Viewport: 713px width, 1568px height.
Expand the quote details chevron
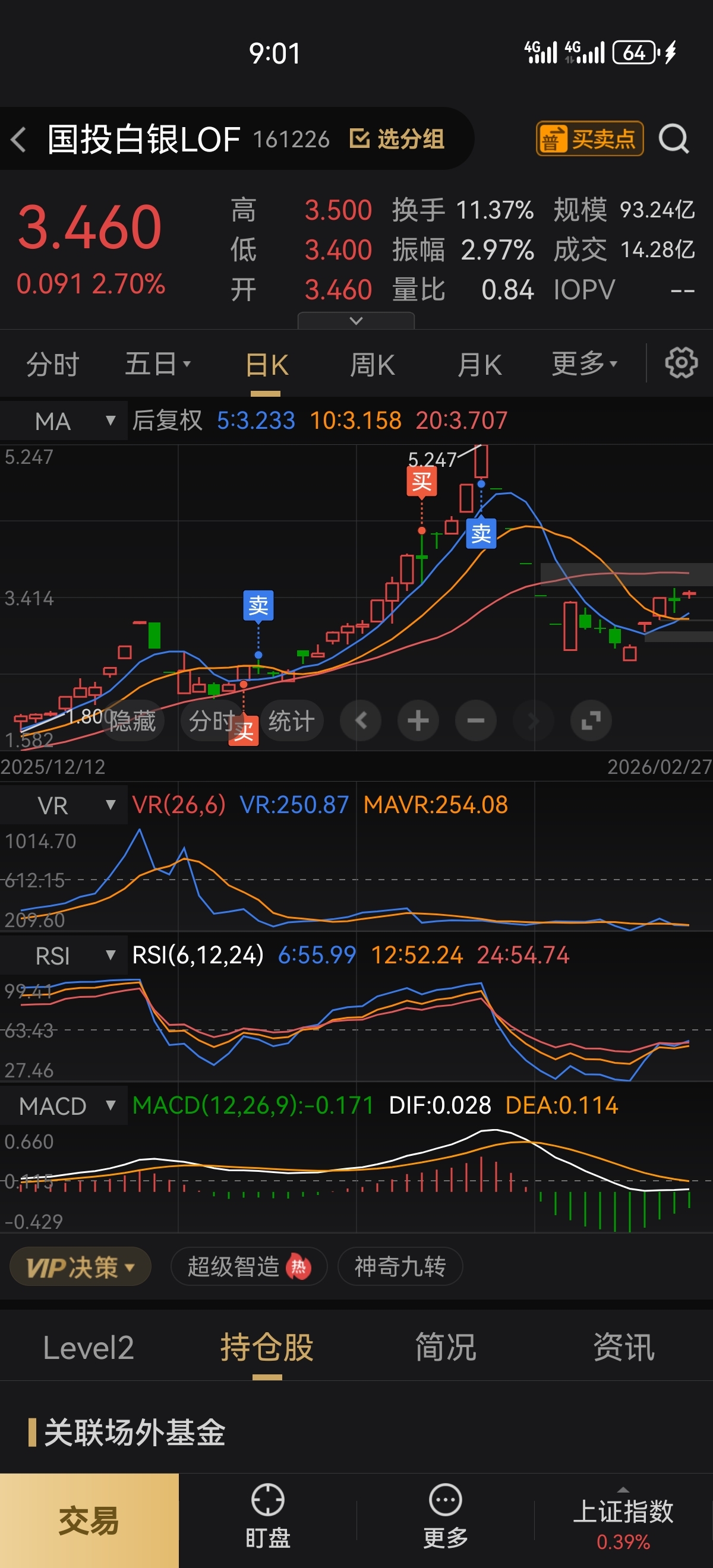click(x=355, y=320)
